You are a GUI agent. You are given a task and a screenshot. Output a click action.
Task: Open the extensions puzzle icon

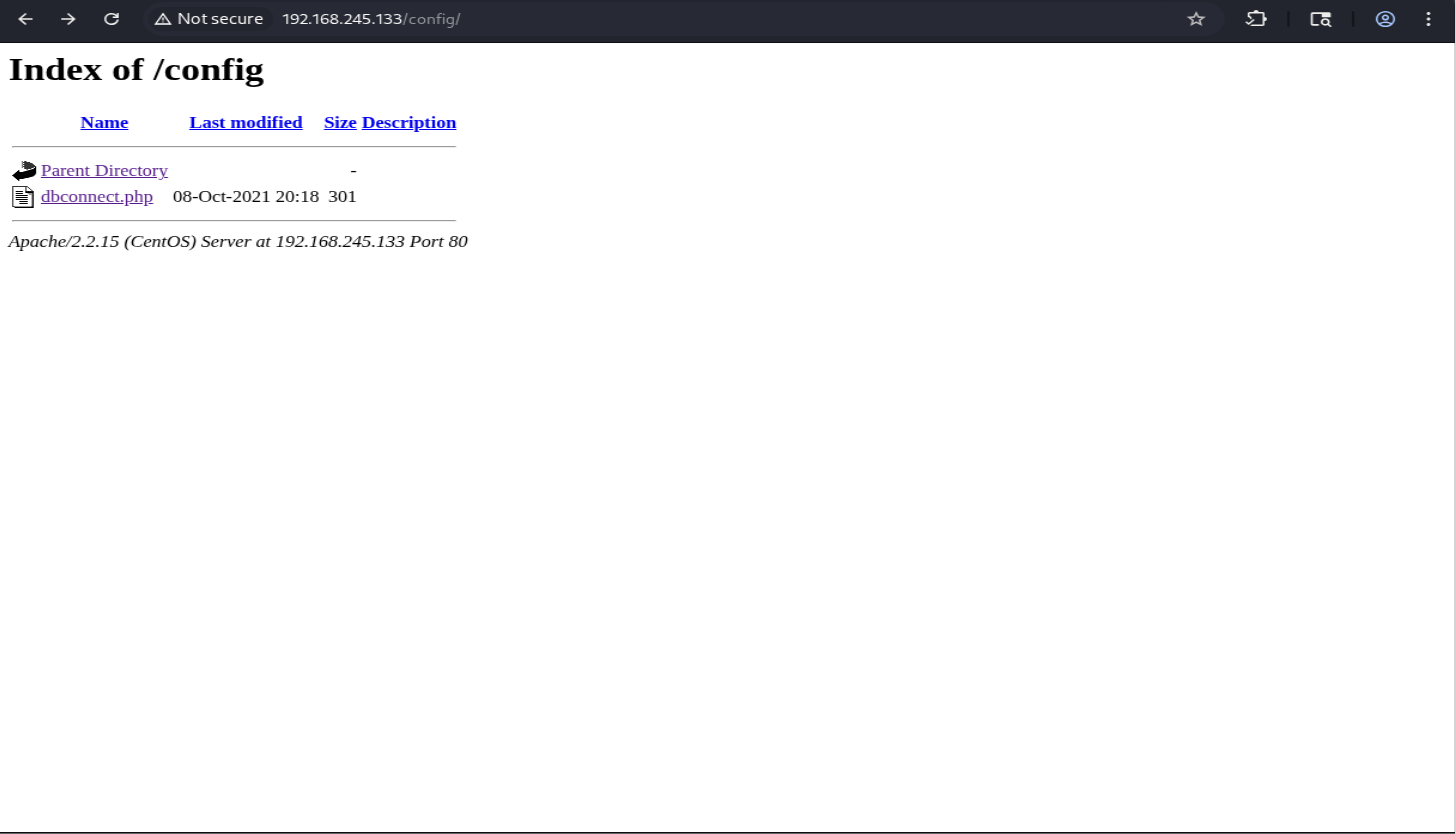pyautogui.click(x=1256, y=19)
